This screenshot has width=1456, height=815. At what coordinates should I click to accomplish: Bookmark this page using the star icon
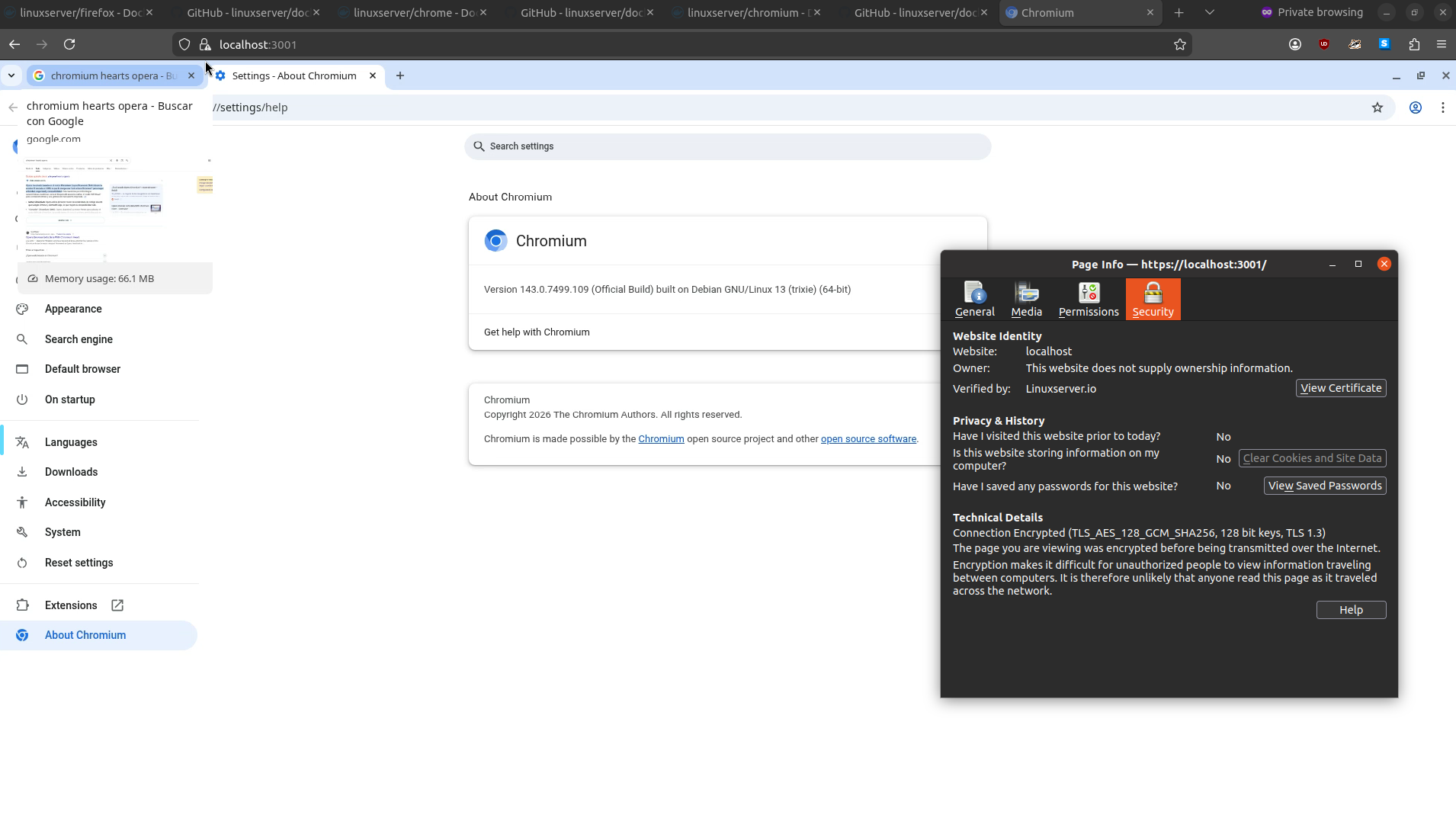1180,44
